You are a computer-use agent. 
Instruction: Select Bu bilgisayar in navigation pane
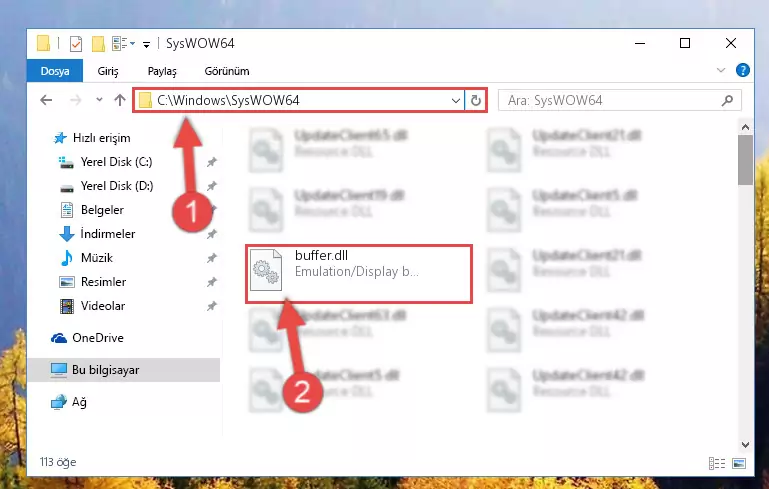point(124,370)
